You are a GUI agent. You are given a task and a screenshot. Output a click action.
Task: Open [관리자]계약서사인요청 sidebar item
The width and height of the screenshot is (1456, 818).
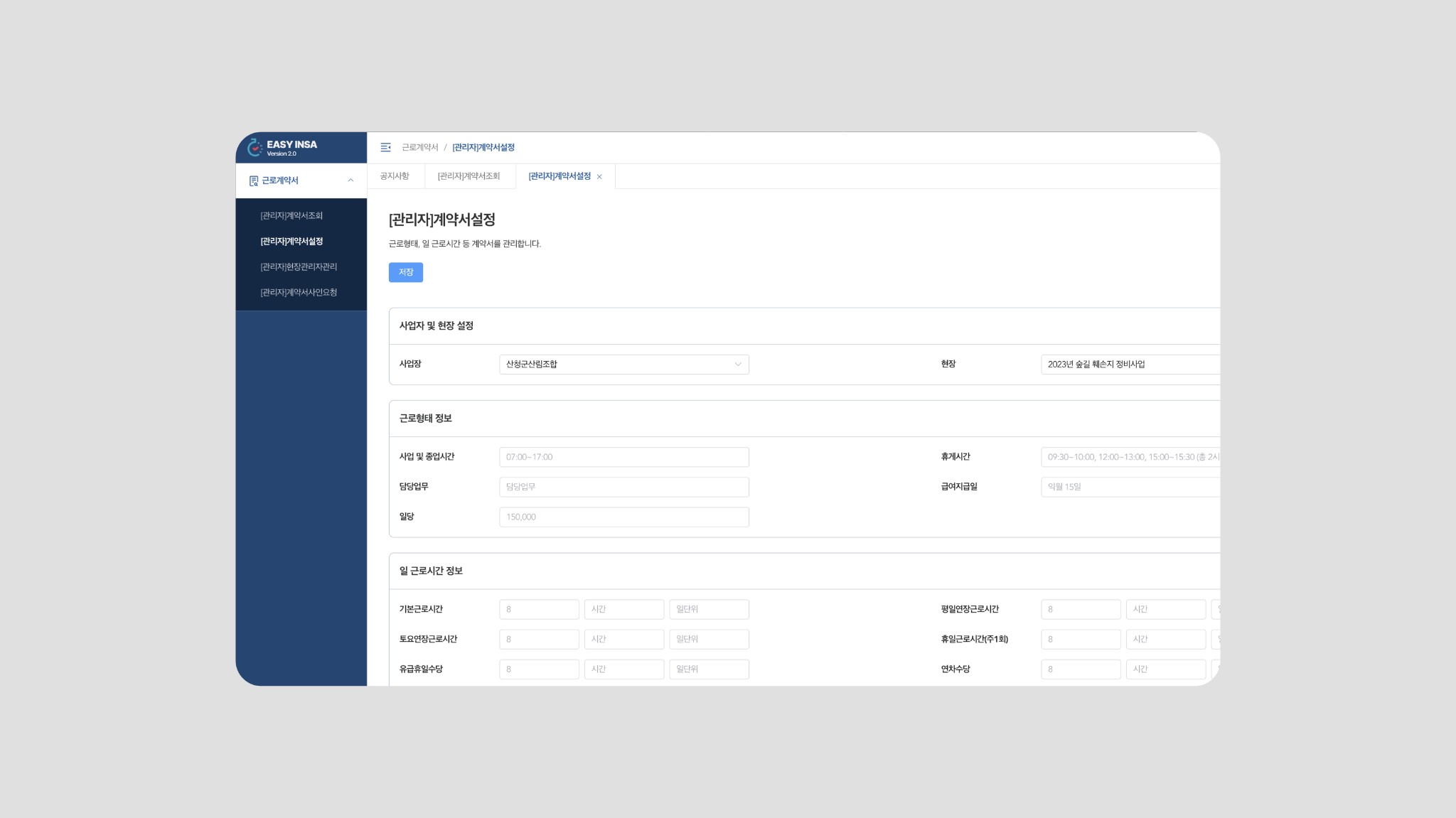[x=299, y=292]
